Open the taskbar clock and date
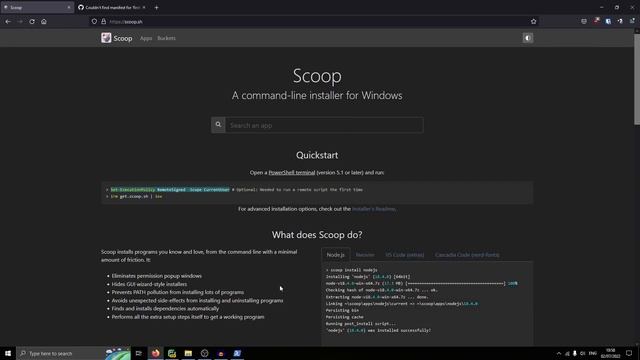Image resolution: width=640 pixels, height=360 pixels. point(611,353)
